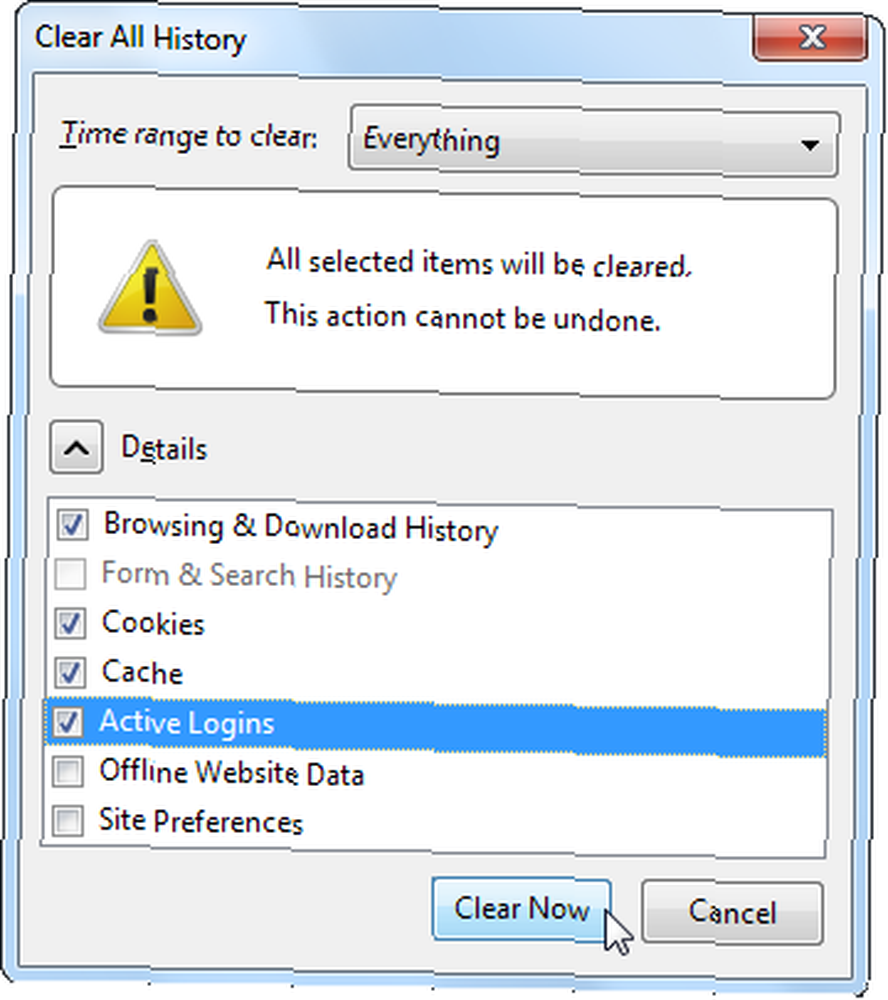Screen dimensions: 888x1000
Task: Open the Time range to clear dropdown
Action: point(594,142)
